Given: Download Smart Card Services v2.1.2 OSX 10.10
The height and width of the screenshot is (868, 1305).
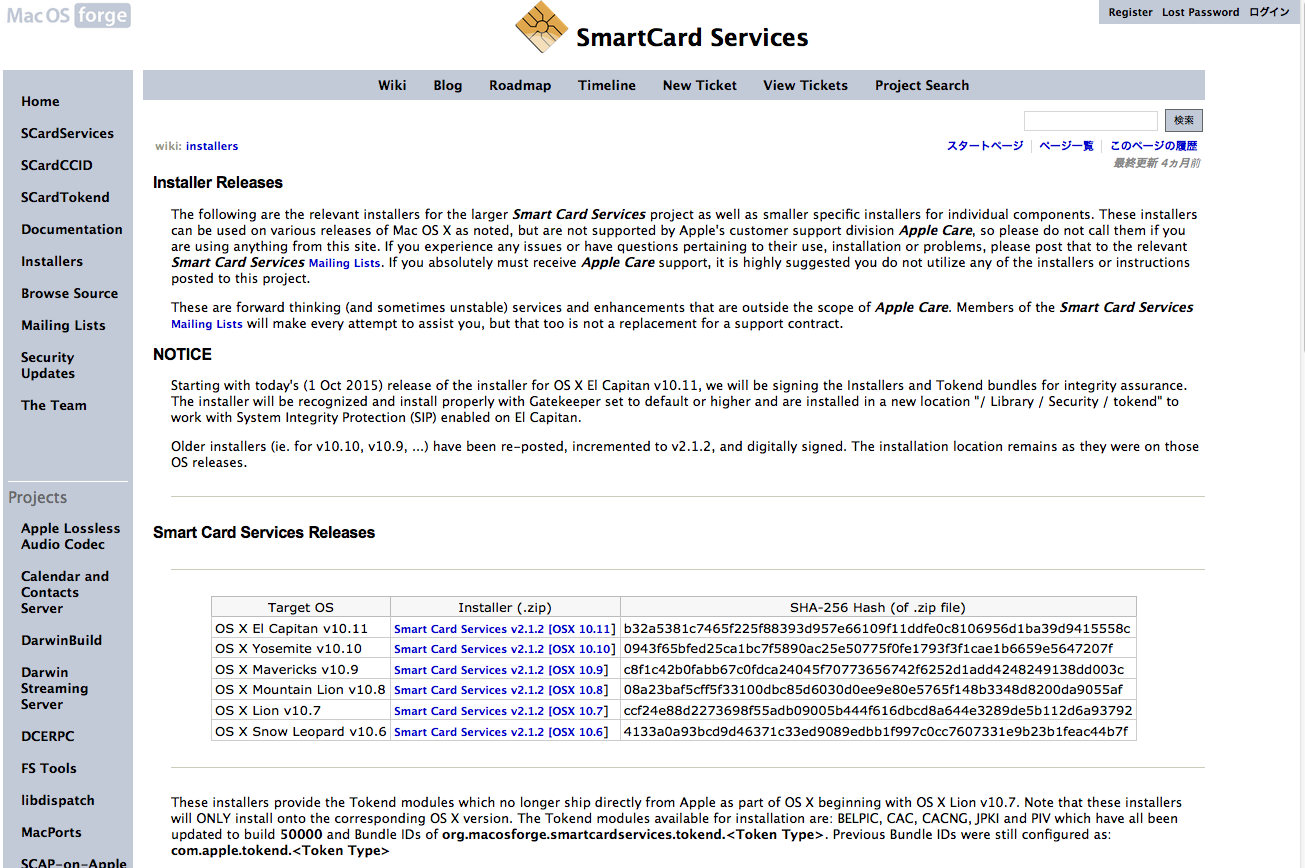Looking at the screenshot, I should (504, 649).
